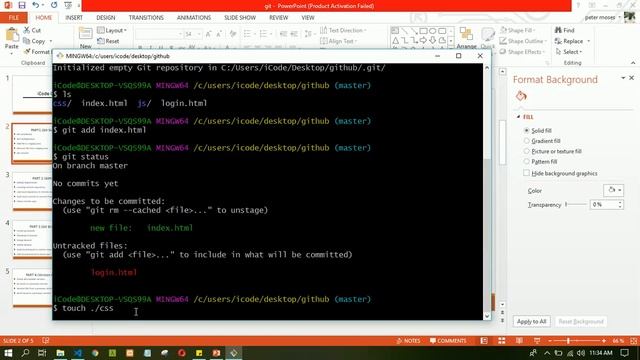Click the Save icon in quick access toolbar
This screenshot has width=640, height=360.
(x=22, y=5)
